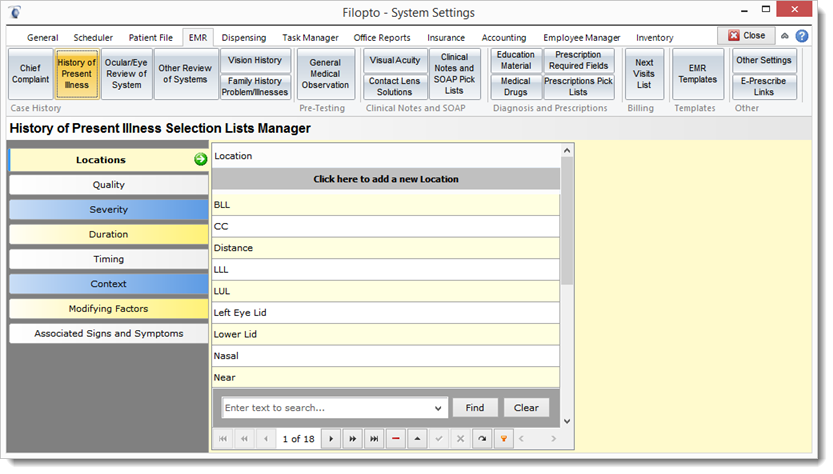Open EMR Templates
The image size is (833, 474).
tap(698, 74)
